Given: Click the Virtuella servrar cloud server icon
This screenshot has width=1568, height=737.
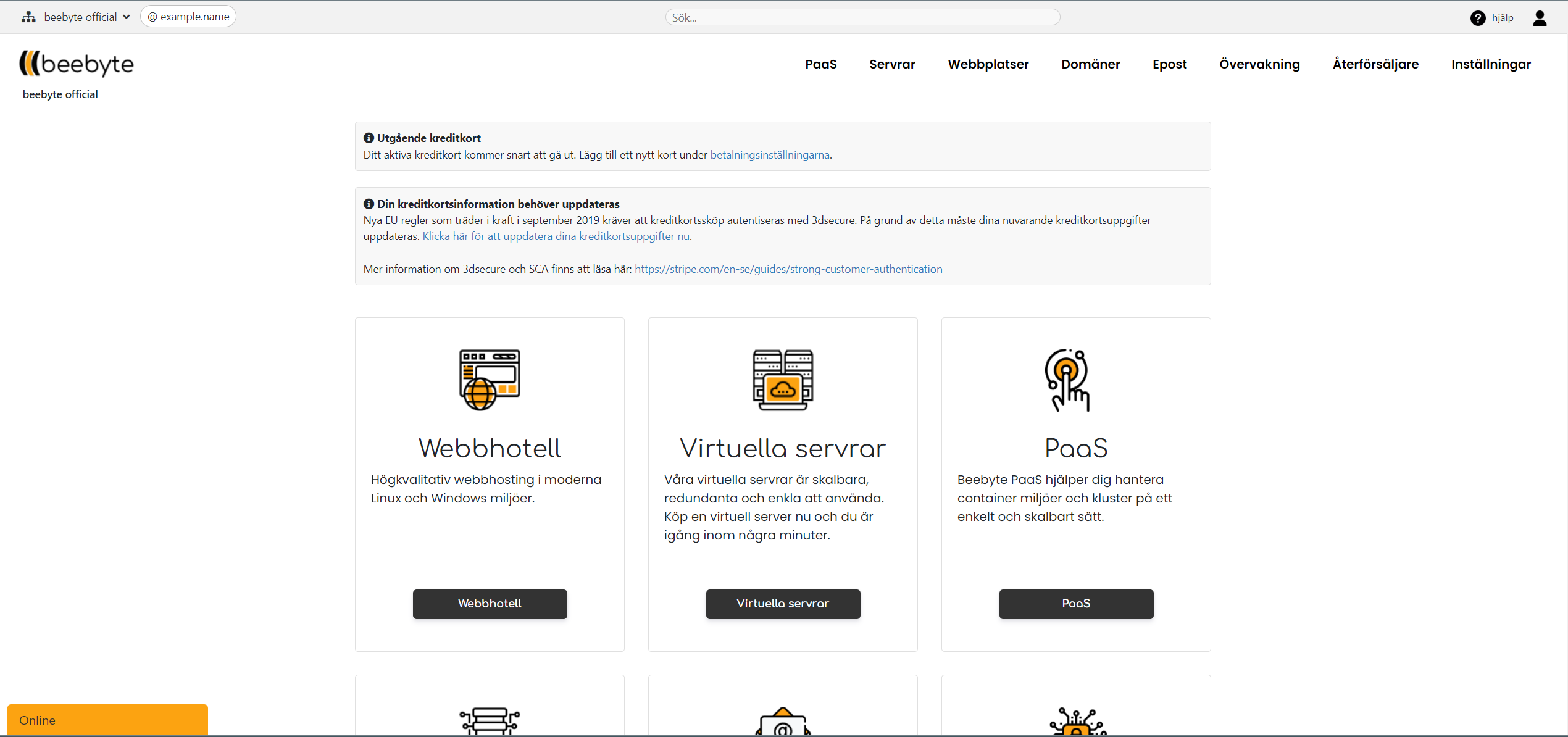Looking at the screenshot, I should coord(783,380).
